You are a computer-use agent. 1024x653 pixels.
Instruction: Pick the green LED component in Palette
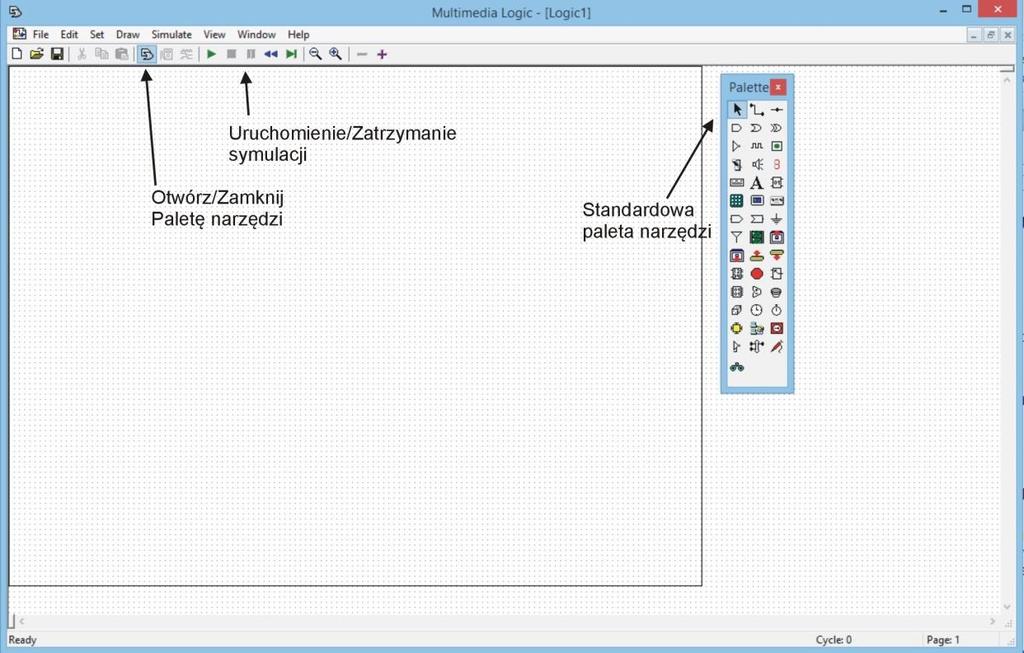[x=776, y=146]
